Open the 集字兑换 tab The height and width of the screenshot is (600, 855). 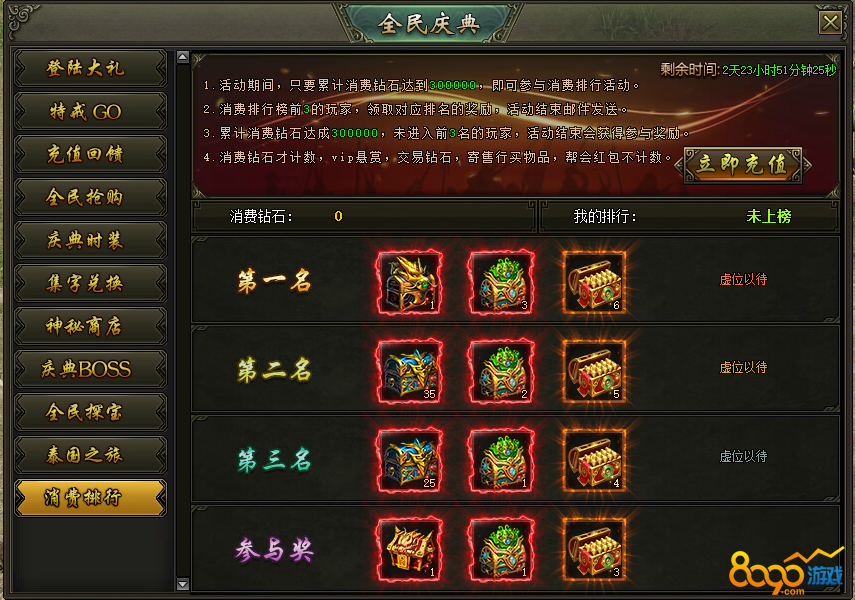pos(90,283)
